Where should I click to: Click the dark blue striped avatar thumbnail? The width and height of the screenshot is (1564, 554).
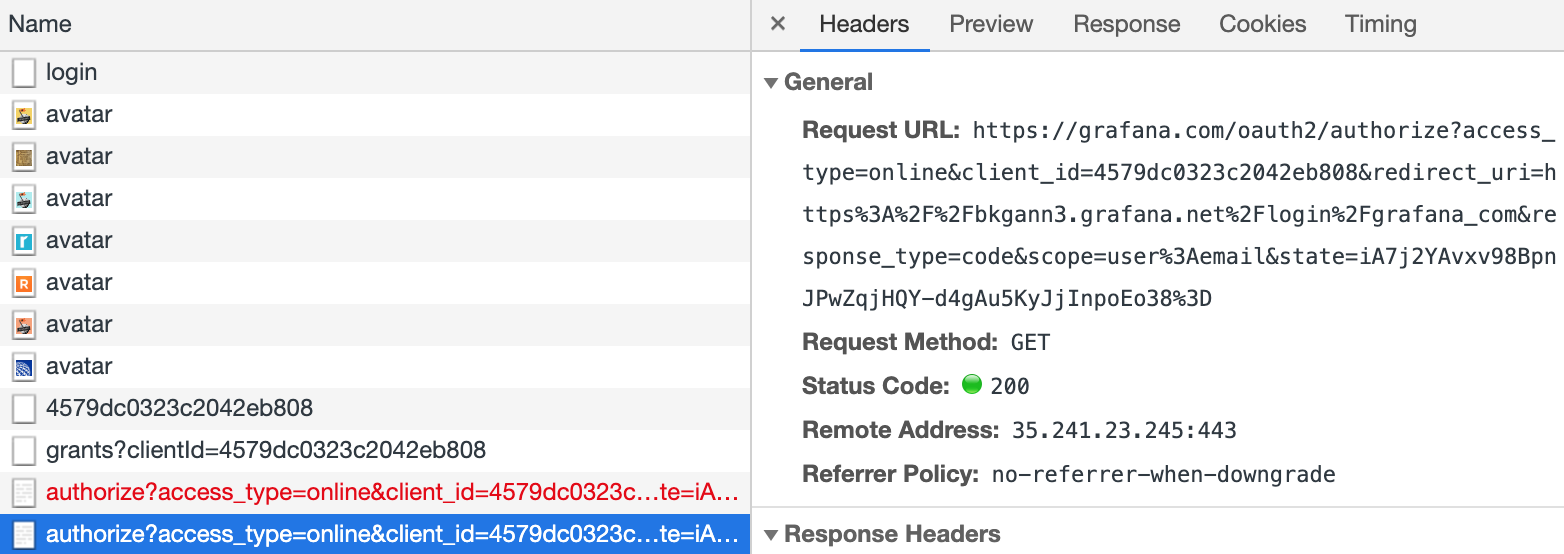click(24, 367)
